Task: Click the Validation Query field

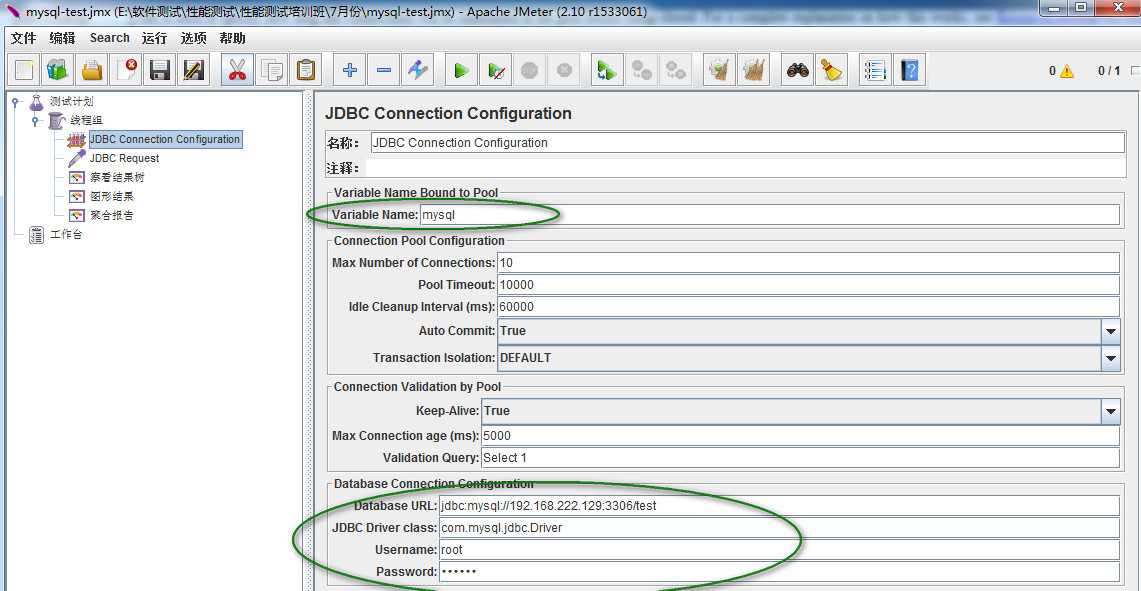Action: [800, 458]
